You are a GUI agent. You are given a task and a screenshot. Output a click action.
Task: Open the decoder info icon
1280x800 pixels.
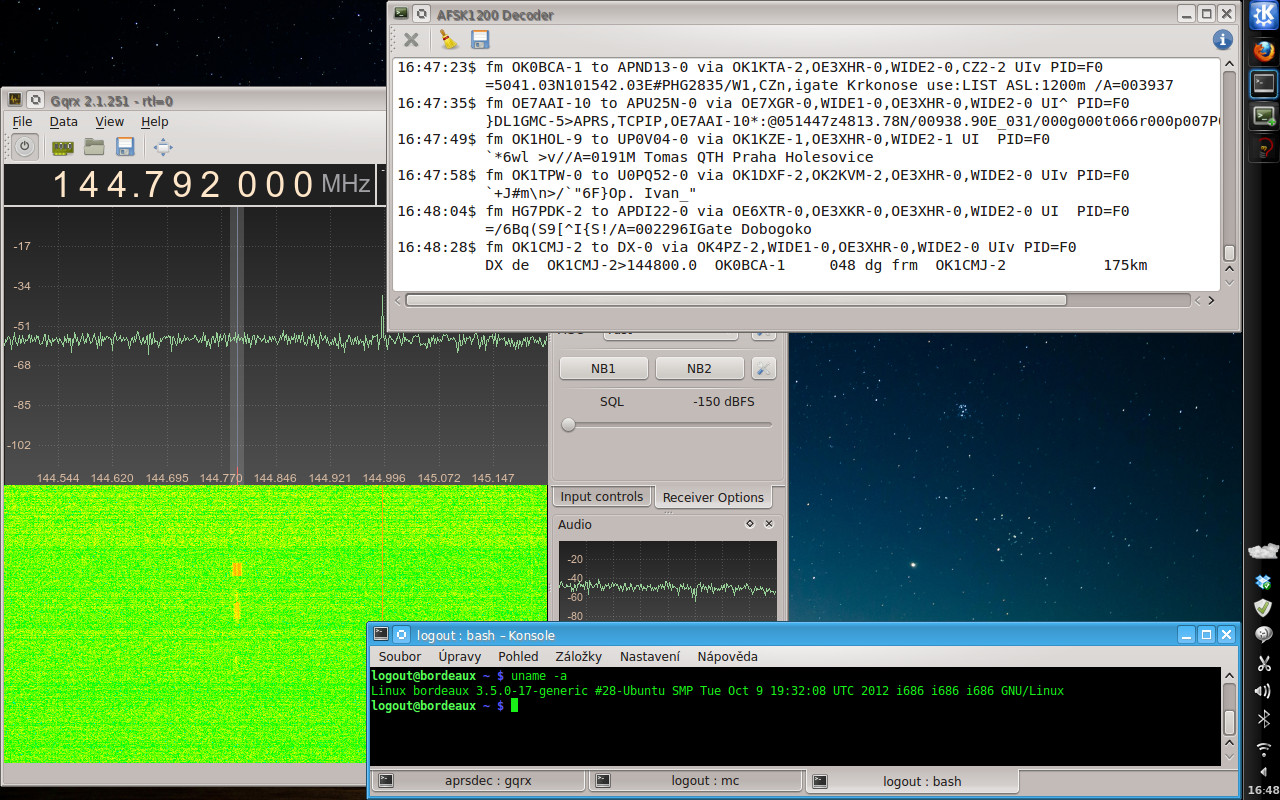coord(1222,40)
